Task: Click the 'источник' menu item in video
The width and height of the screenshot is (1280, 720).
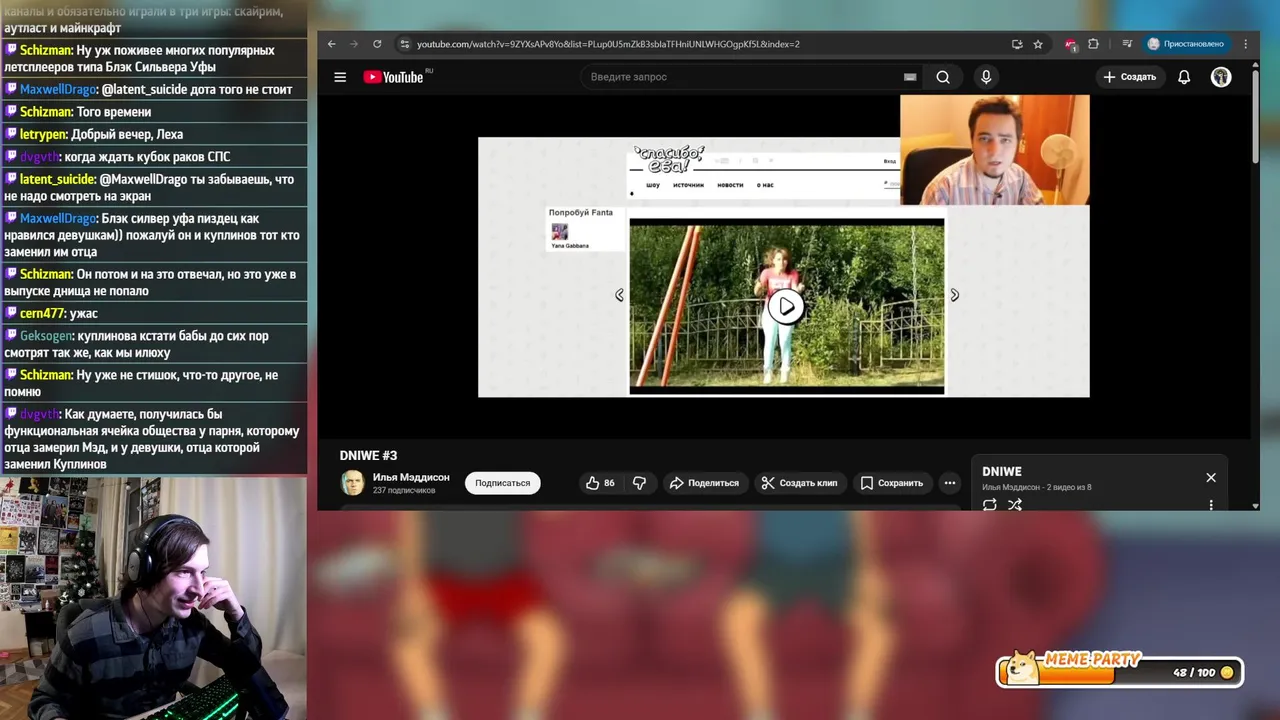Action: click(688, 185)
